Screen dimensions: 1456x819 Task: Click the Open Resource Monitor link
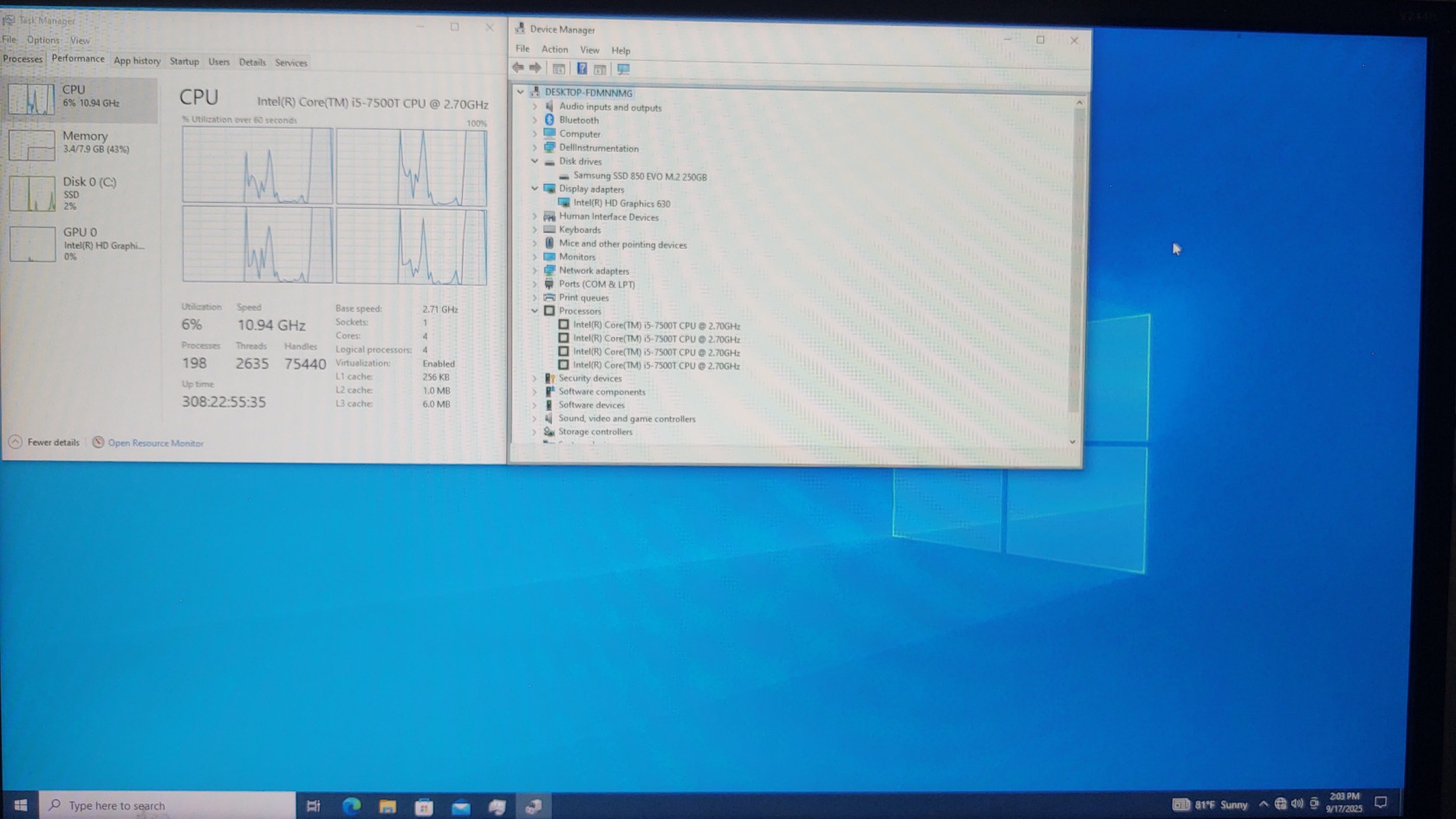[x=155, y=443]
